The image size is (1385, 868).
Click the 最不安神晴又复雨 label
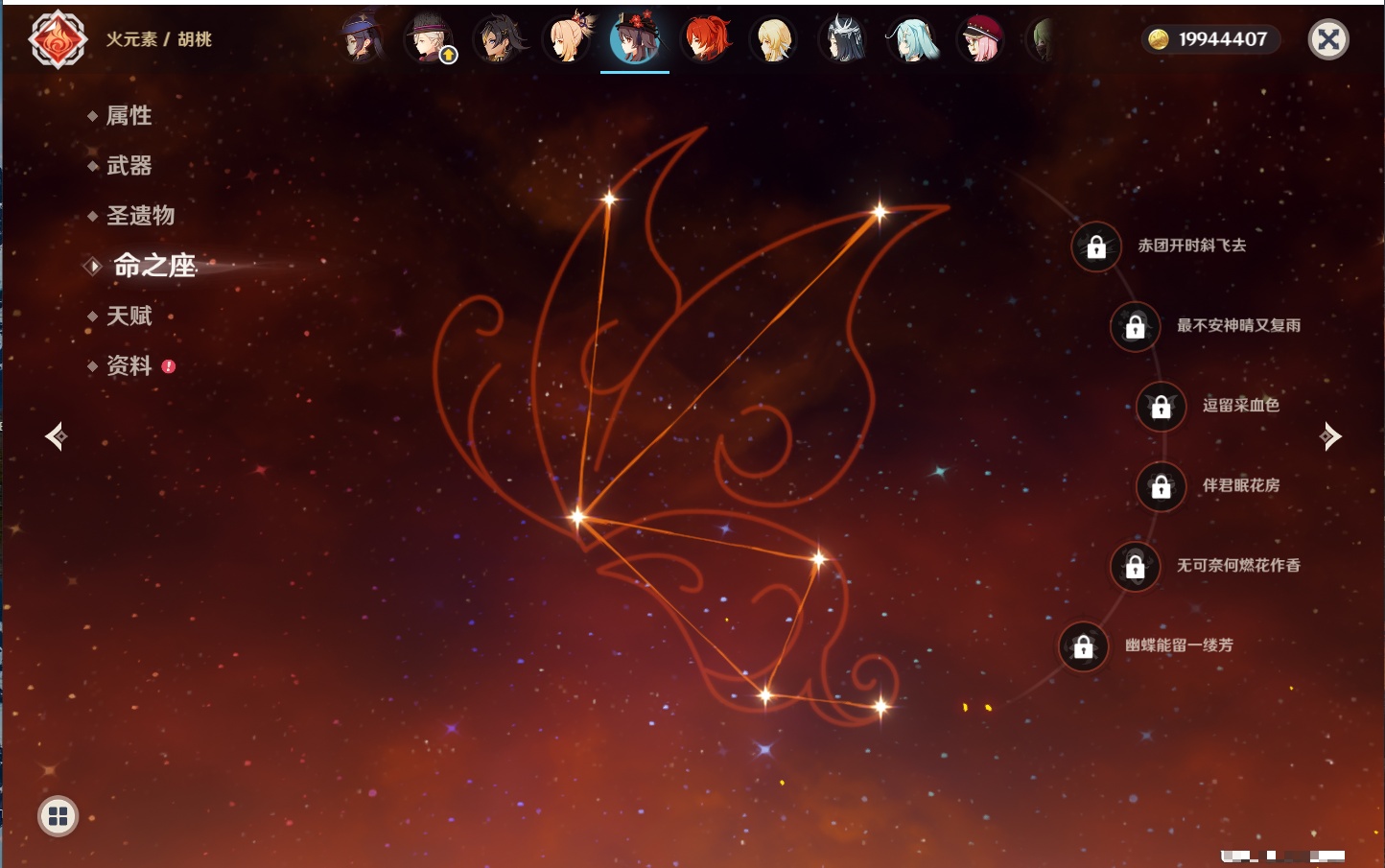click(1239, 325)
